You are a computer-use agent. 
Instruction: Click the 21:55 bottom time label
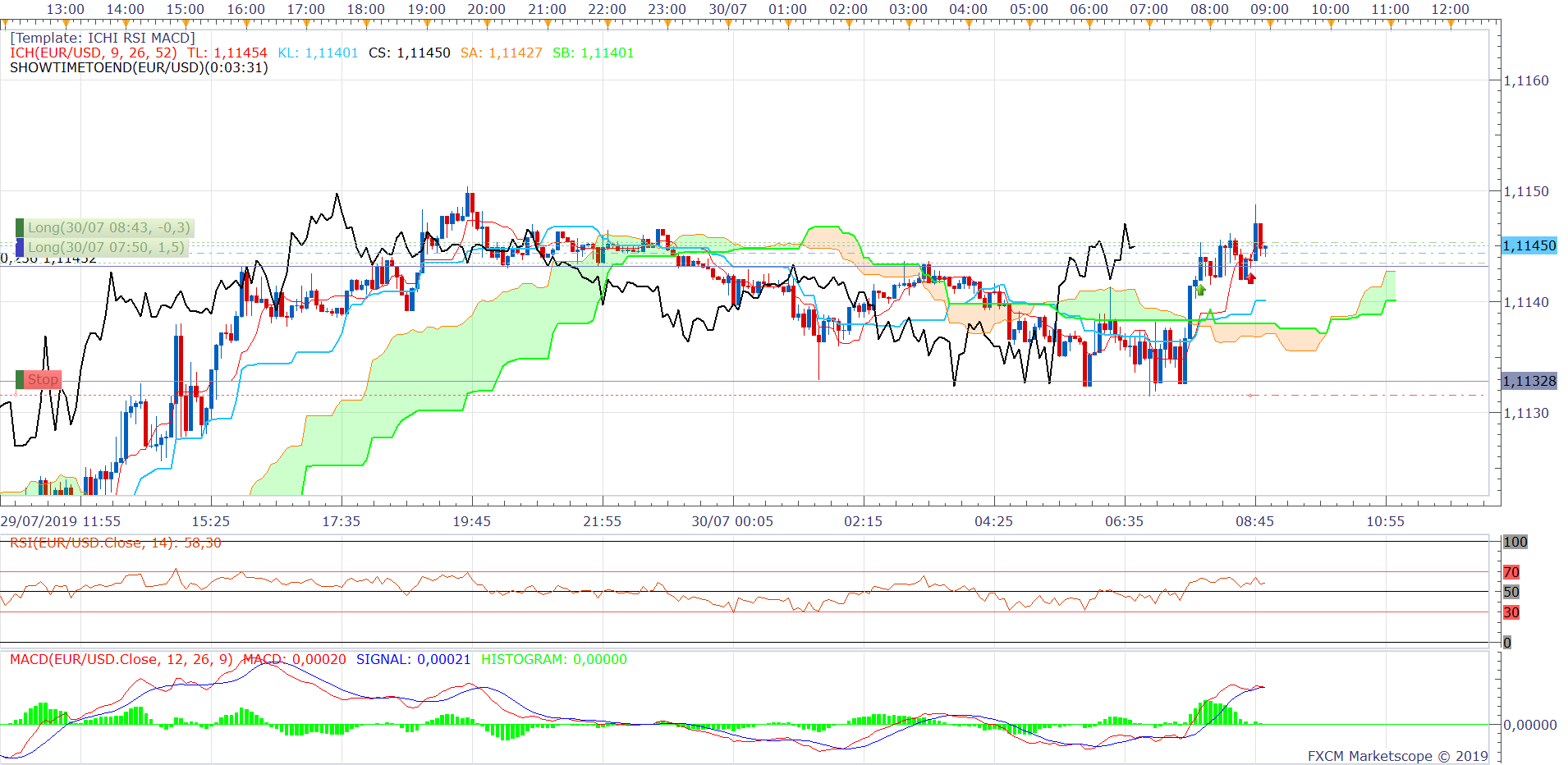[x=603, y=521]
